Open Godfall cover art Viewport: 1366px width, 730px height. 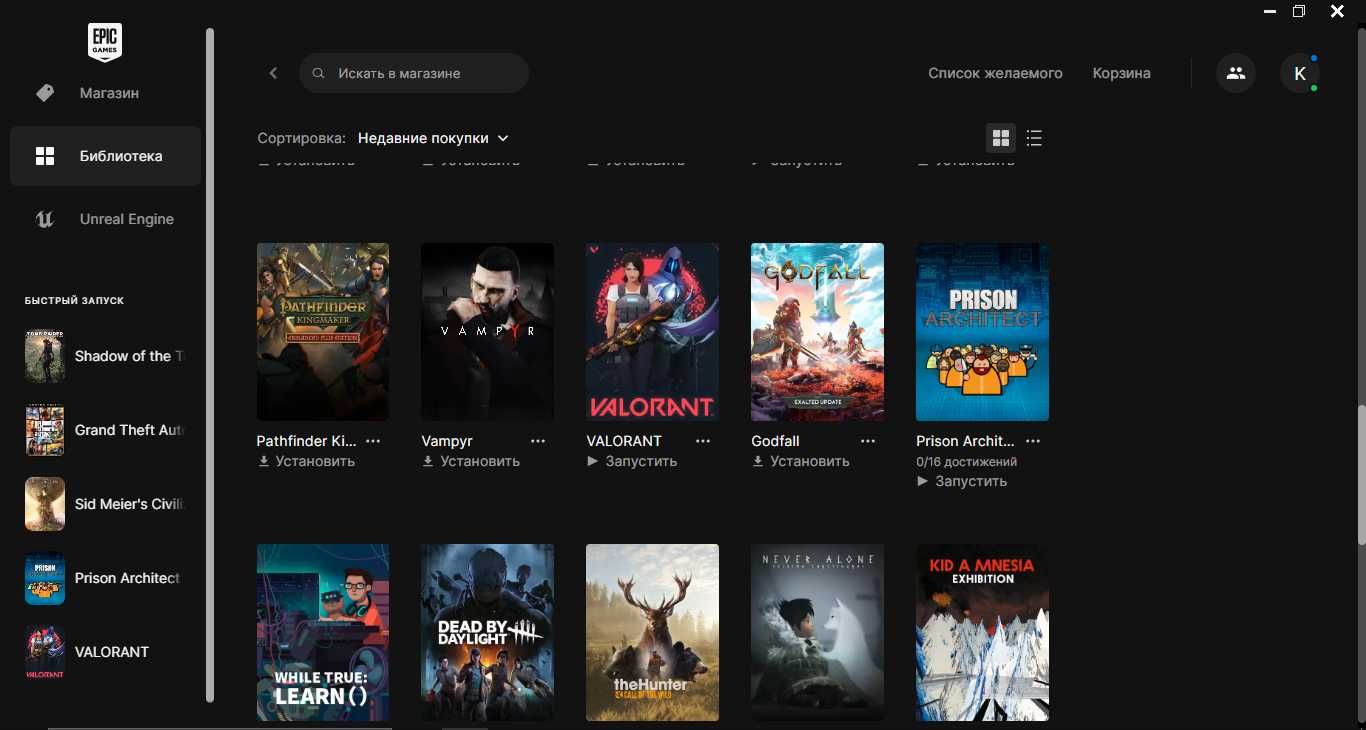pos(817,332)
